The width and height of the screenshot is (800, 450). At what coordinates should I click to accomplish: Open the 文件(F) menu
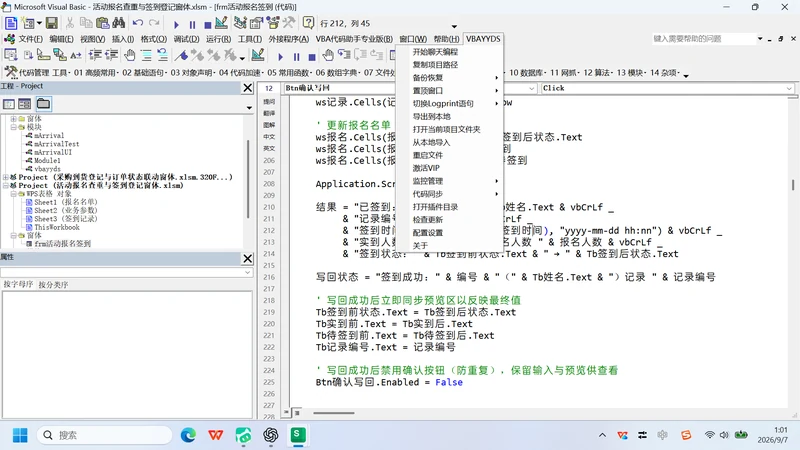31,39
